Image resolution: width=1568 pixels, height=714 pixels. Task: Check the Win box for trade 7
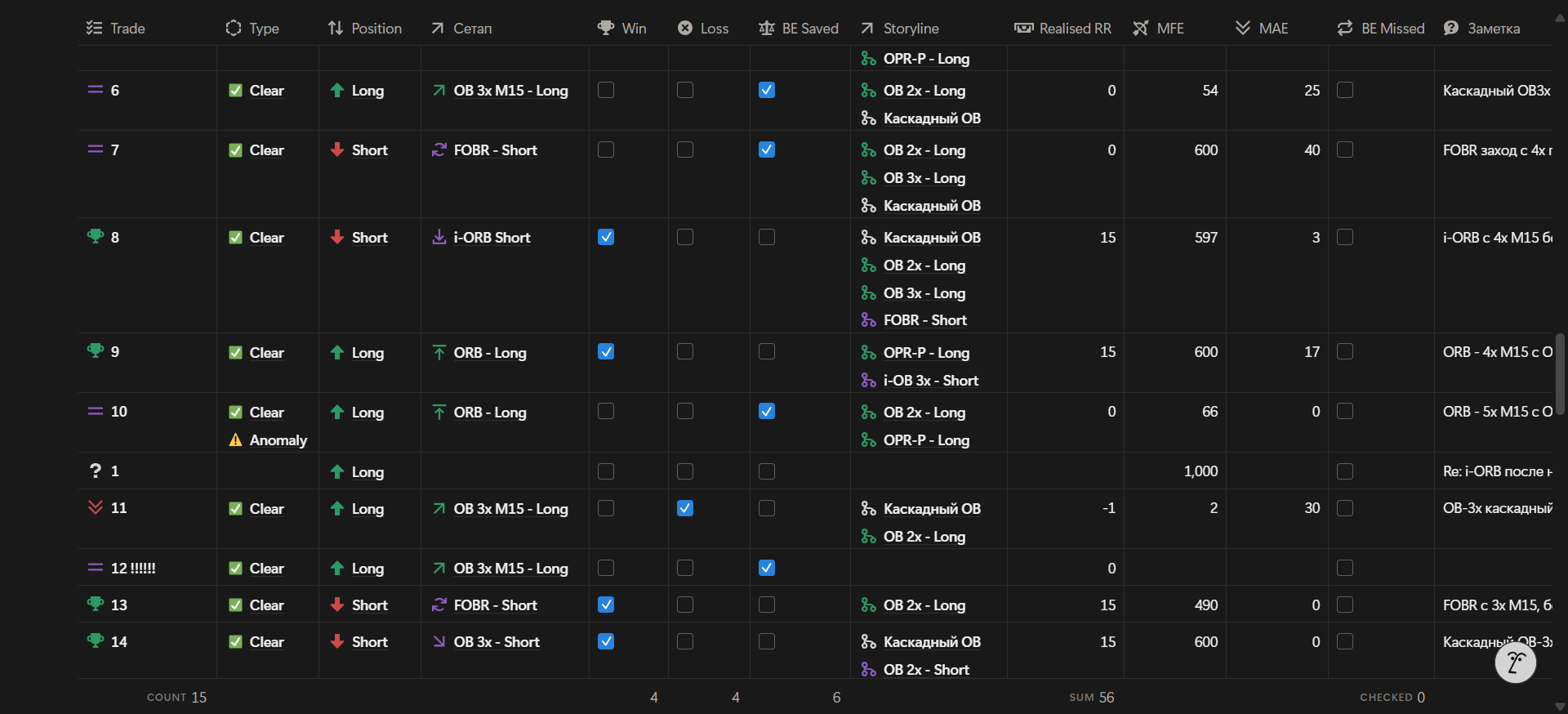click(606, 149)
